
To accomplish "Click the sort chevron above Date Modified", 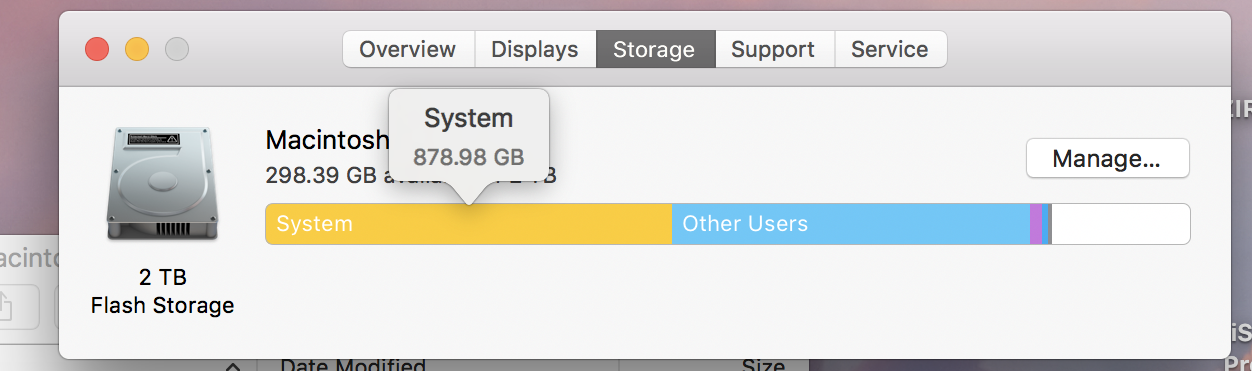I will [x=232, y=366].
